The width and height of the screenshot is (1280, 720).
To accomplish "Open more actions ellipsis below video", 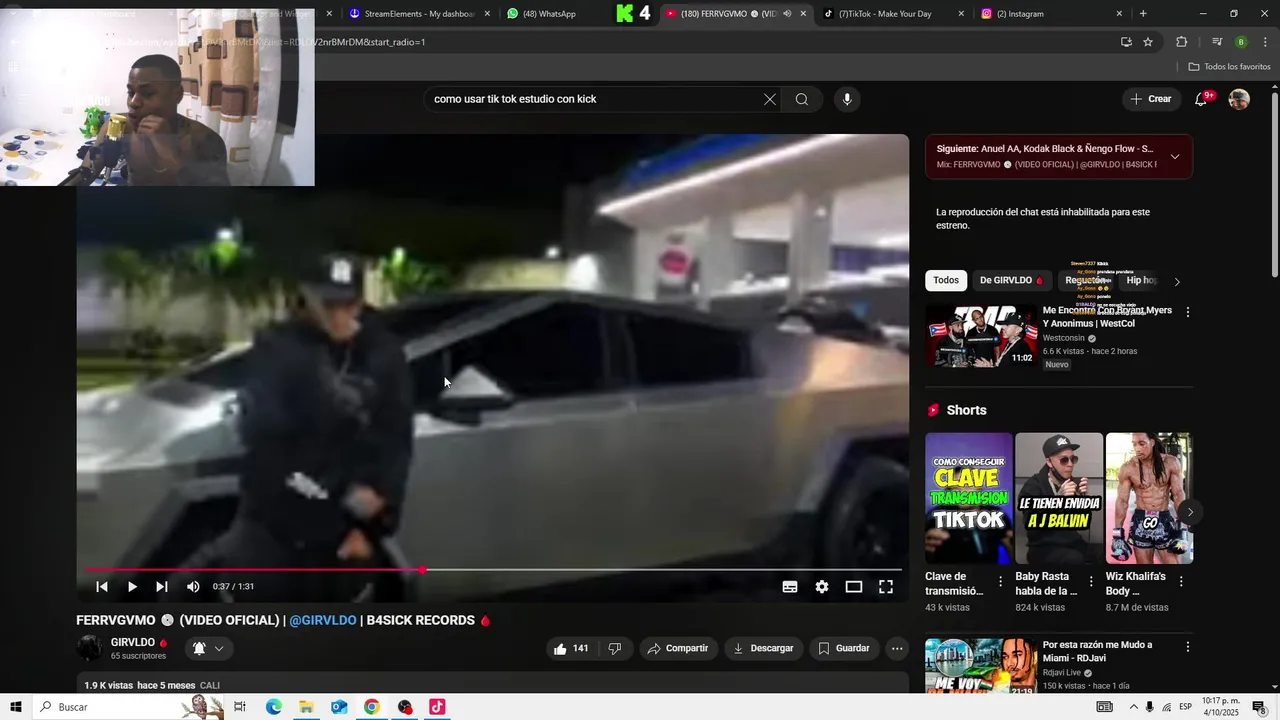I will (897, 649).
